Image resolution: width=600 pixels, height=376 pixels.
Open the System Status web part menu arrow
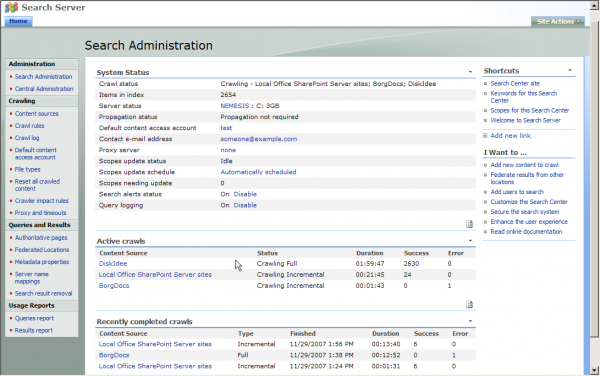(x=470, y=72)
